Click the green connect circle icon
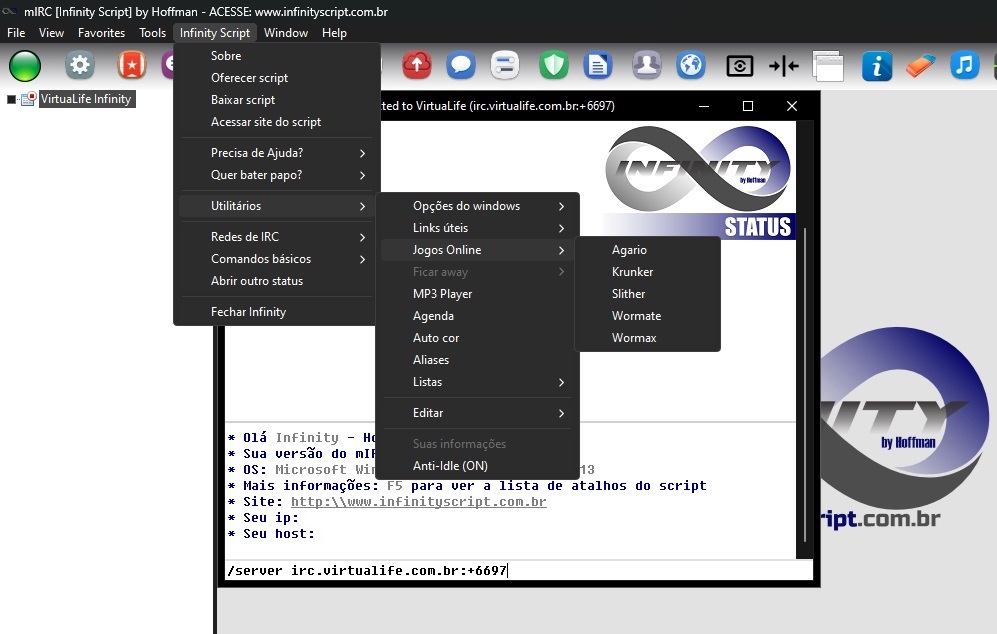997x634 pixels. pos(25,66)
